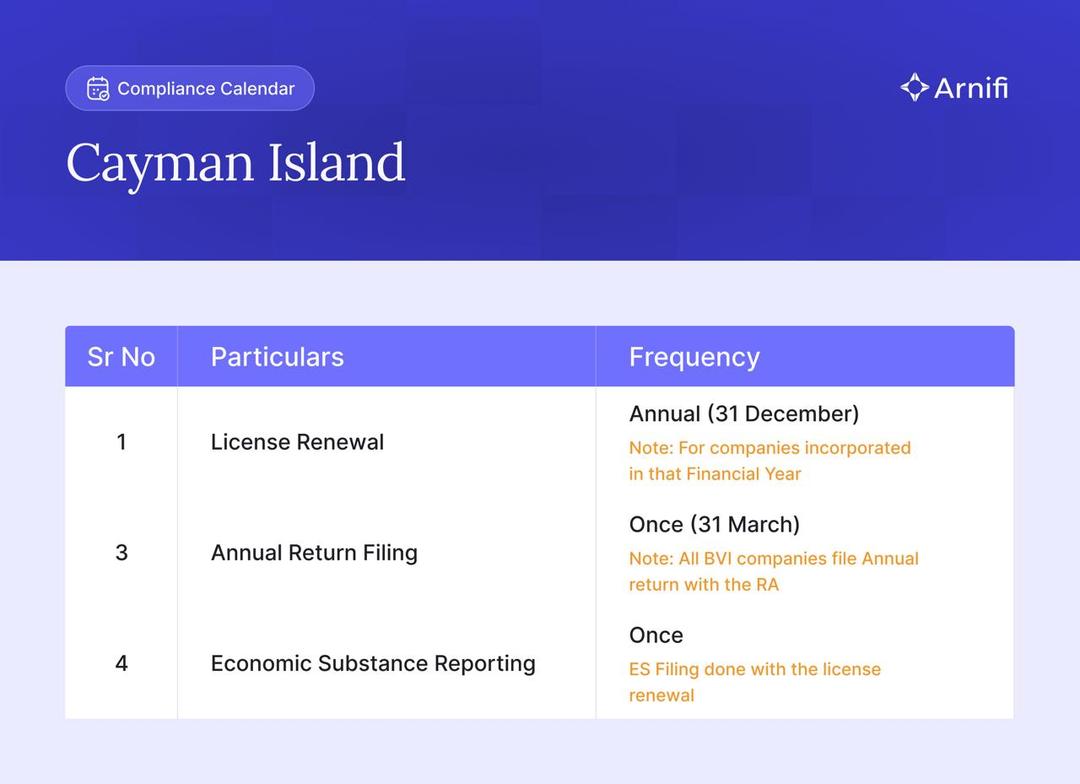Click serial number 3 in the table
This screenshot has height=784, width=1080.
pyautogui.click(x=121, y=553)
